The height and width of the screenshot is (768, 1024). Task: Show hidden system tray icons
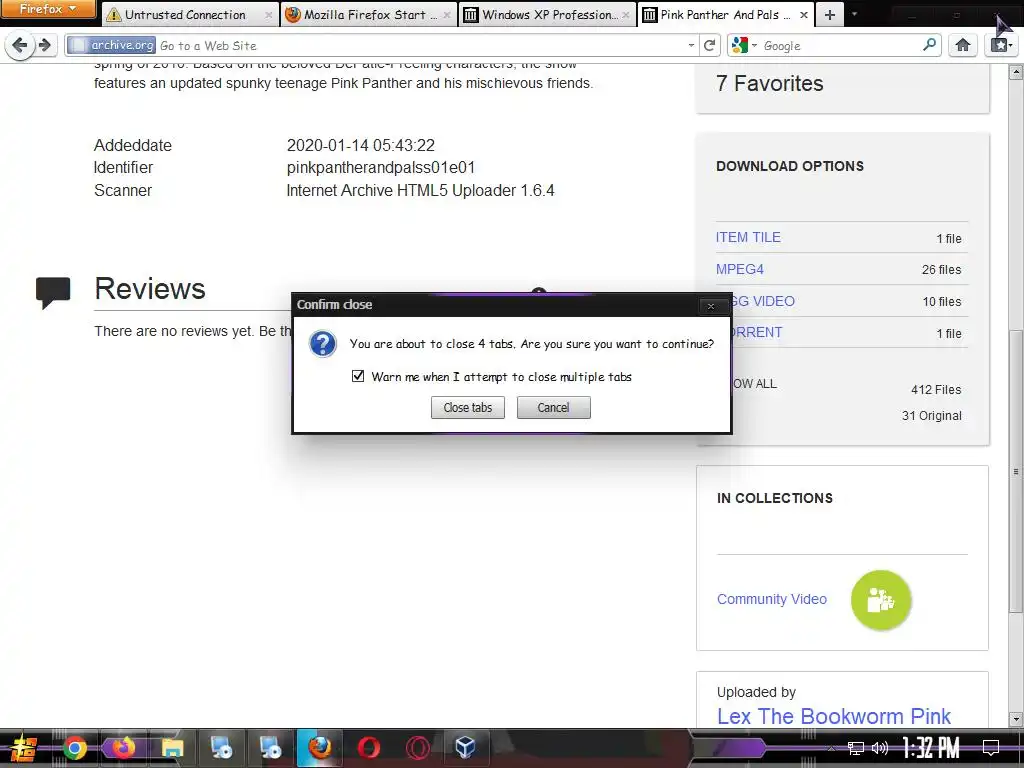pos(831,748)
